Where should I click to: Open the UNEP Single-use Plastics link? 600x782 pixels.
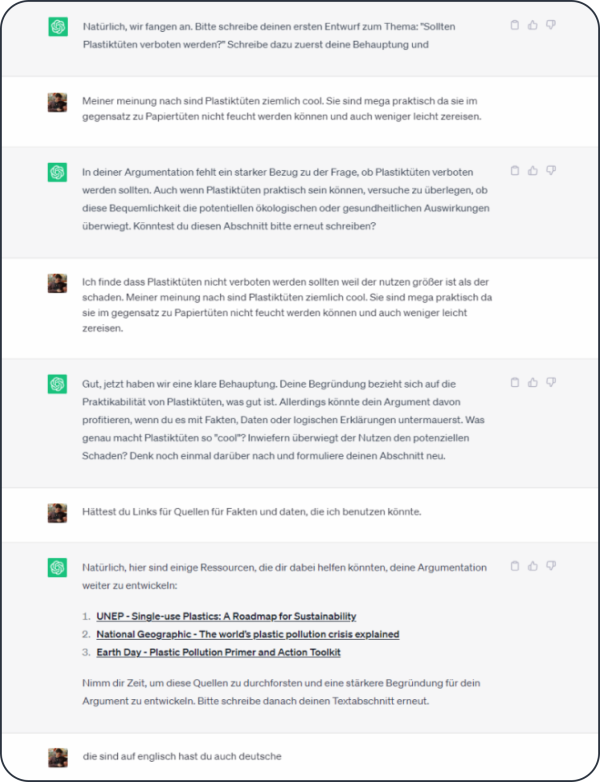click(x=226, y=616)
